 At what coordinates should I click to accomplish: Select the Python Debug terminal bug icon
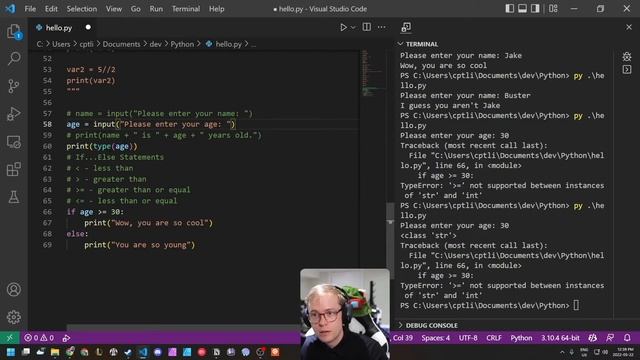[627, 56]
